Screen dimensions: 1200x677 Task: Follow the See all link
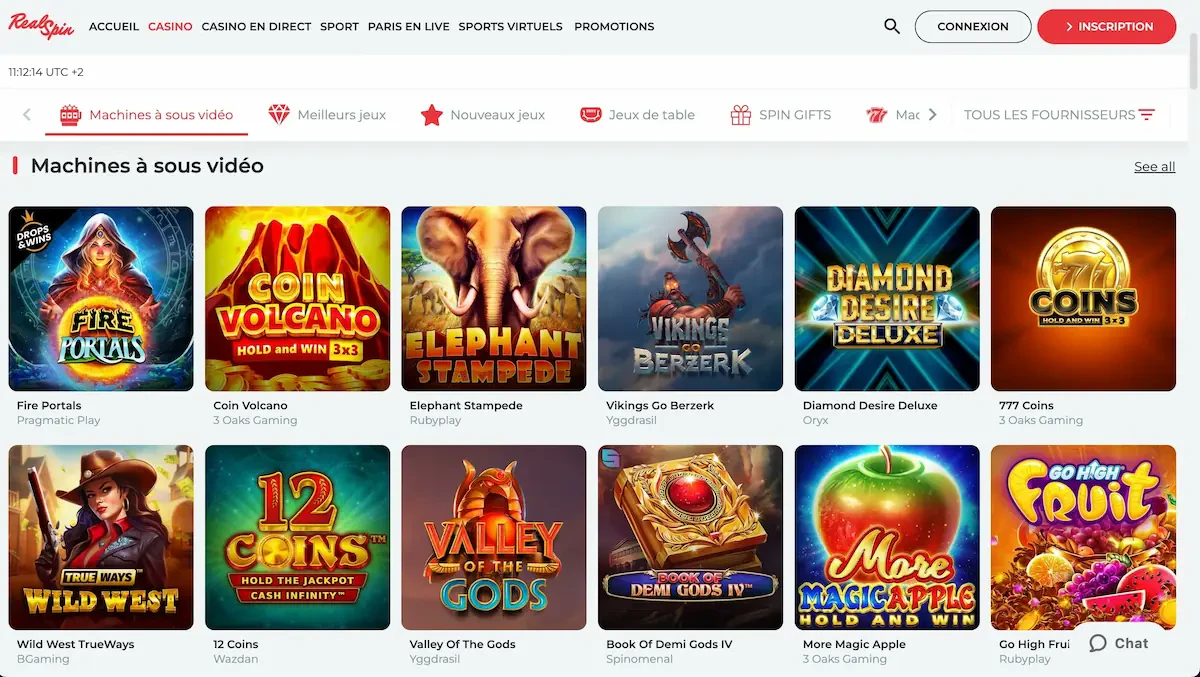[x=1154, y=167]
